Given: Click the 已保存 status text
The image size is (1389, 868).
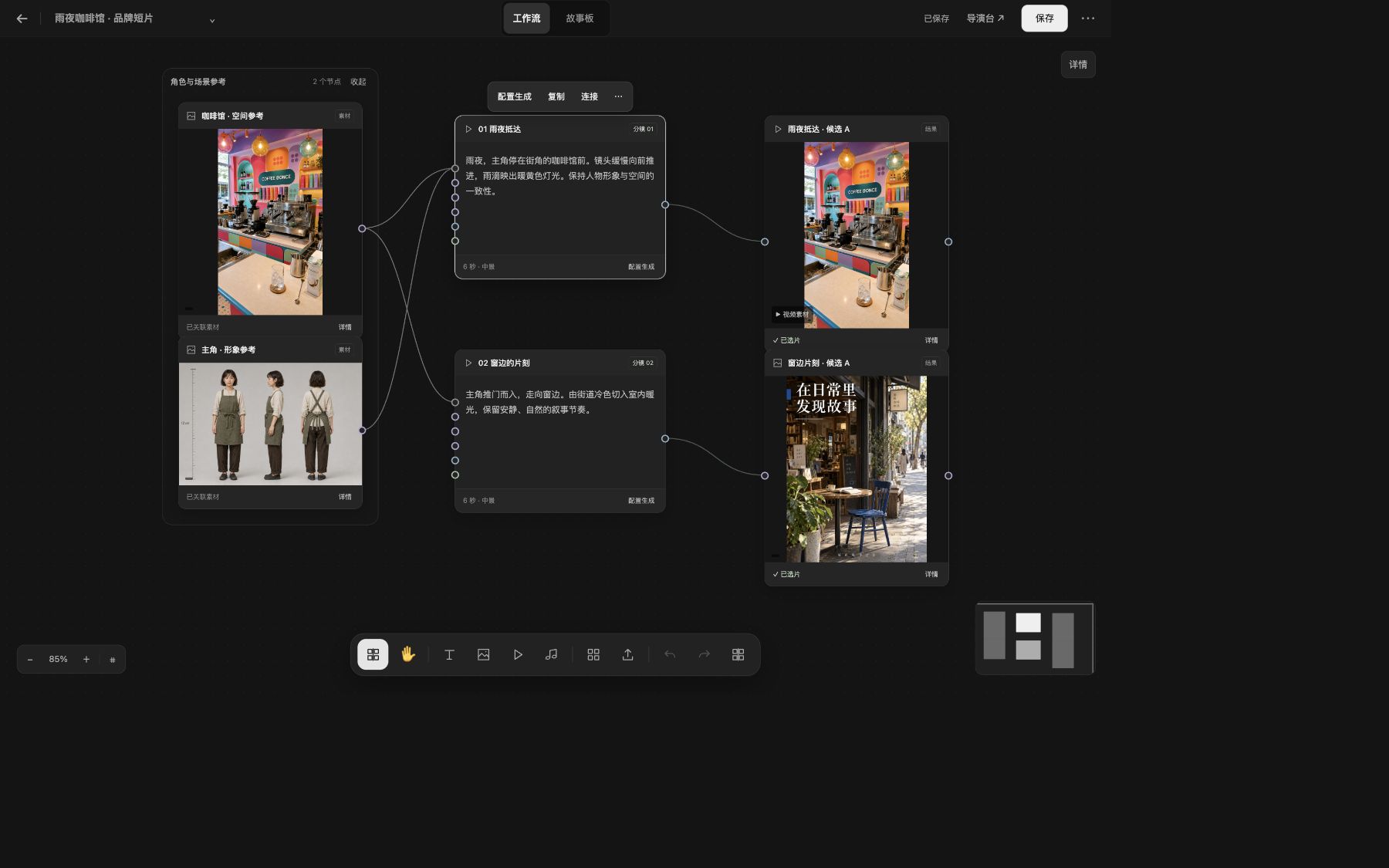Looking at the screenshot, I should tap(936, 19).
